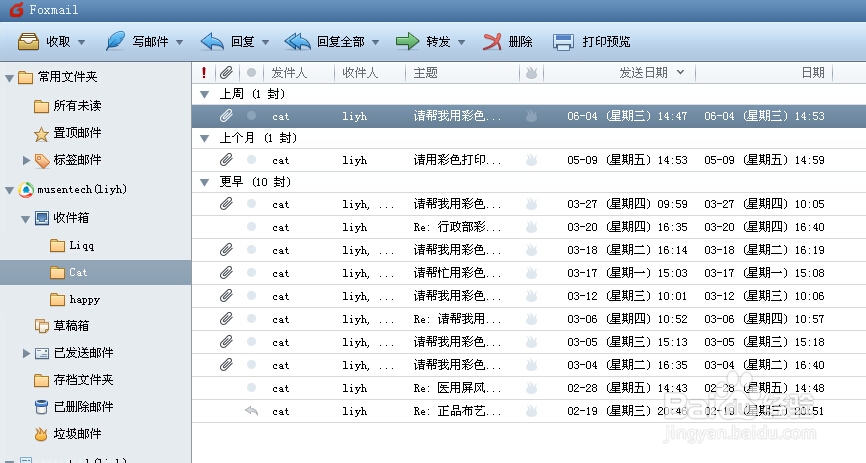Click the 打印预览 printer icon
This screenshot has height=463, width=866.
[x=563, y=41]
